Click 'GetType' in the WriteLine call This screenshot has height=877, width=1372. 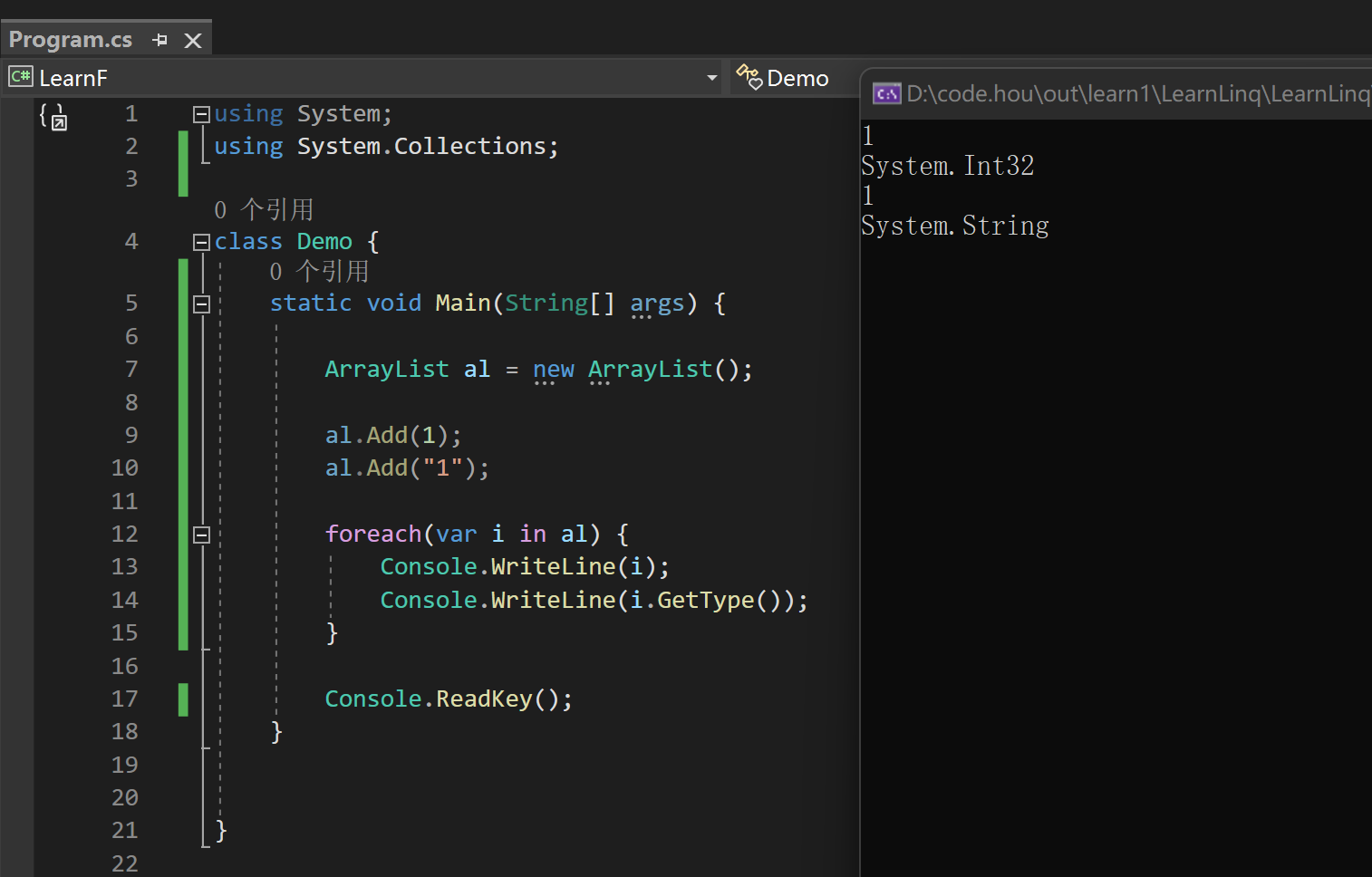coord(705,601)
